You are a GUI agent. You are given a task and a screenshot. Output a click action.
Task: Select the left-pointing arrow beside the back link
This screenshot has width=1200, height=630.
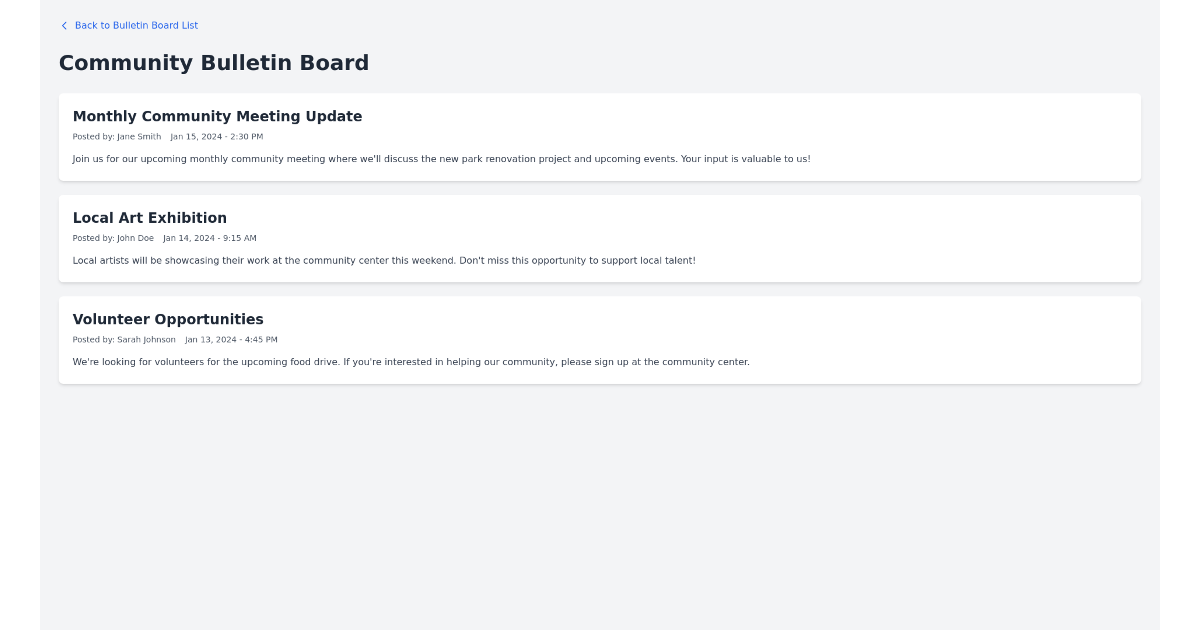tap(64, 25)
